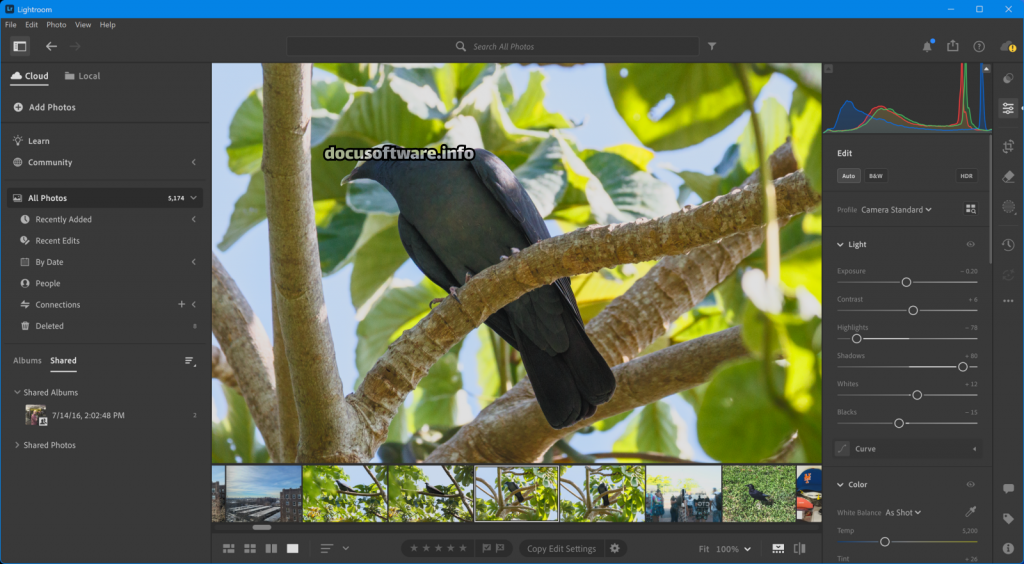Open the Crop and Rotate tool

point(1008,146)
